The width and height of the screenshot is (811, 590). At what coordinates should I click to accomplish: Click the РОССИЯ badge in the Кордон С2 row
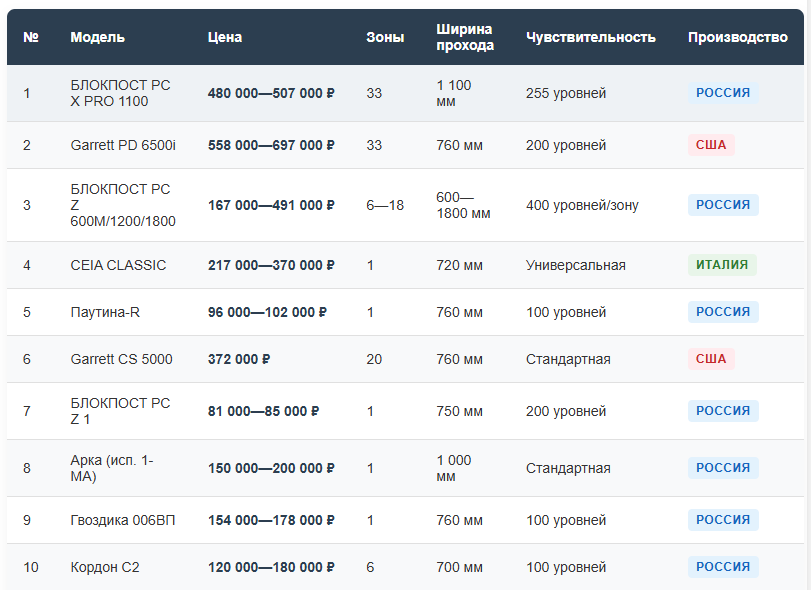(x=723, y=567)
